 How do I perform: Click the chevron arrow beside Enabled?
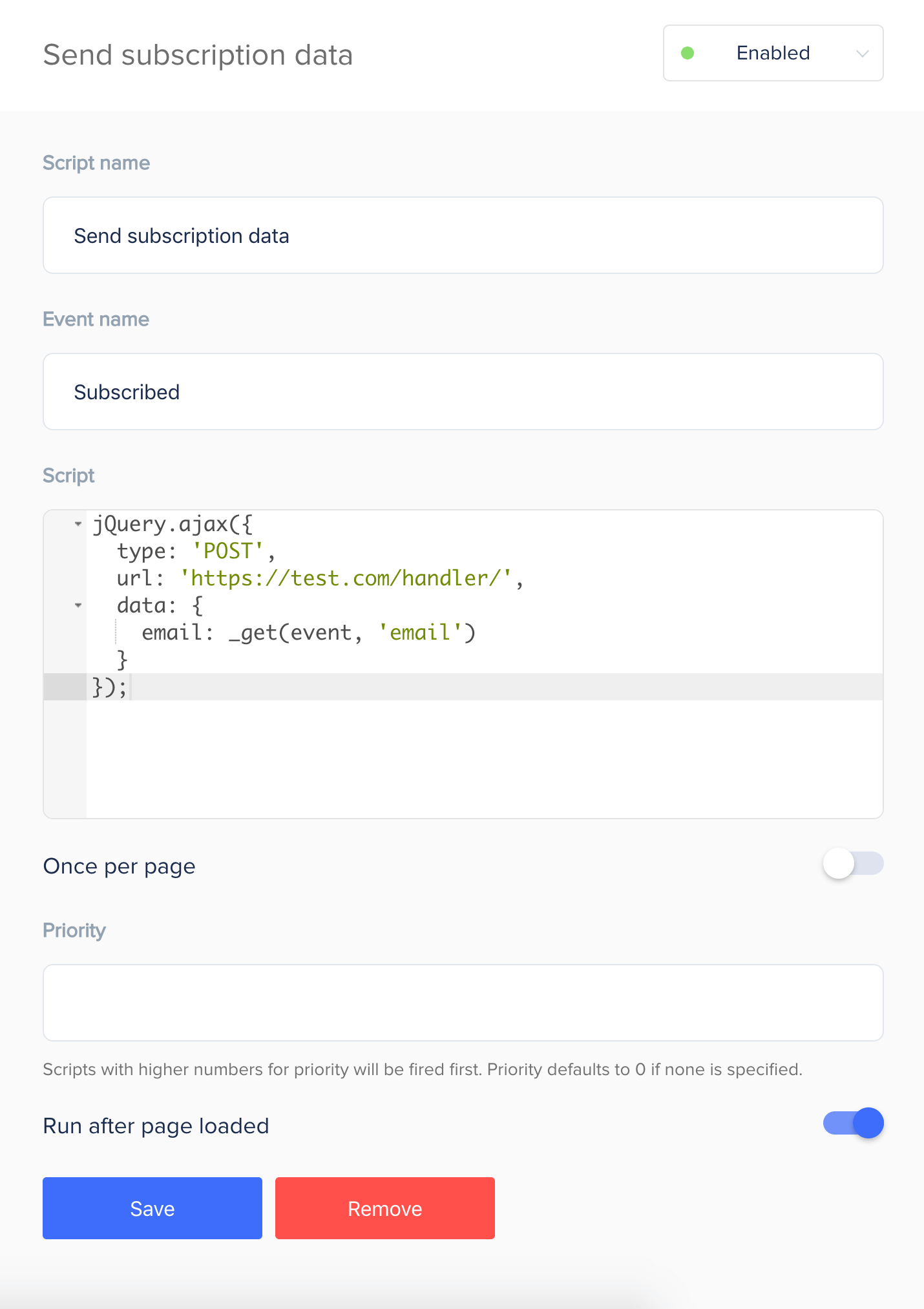[x=862, y=54]
